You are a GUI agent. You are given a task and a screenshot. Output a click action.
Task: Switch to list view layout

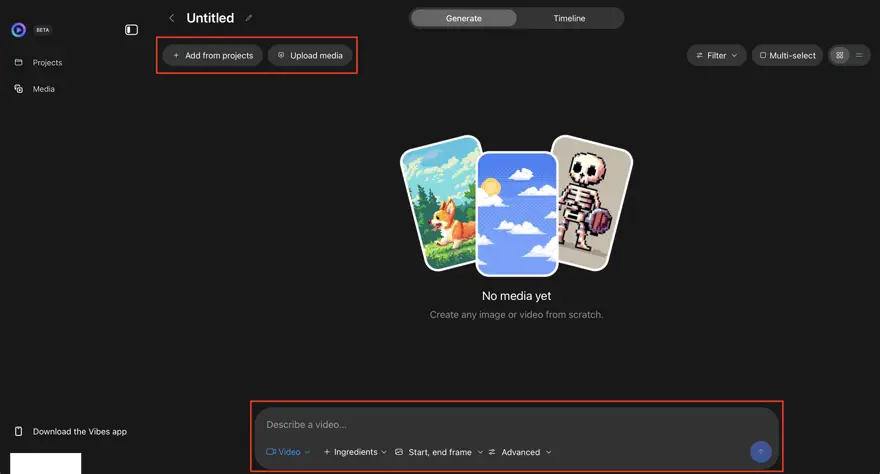point(859,56)
